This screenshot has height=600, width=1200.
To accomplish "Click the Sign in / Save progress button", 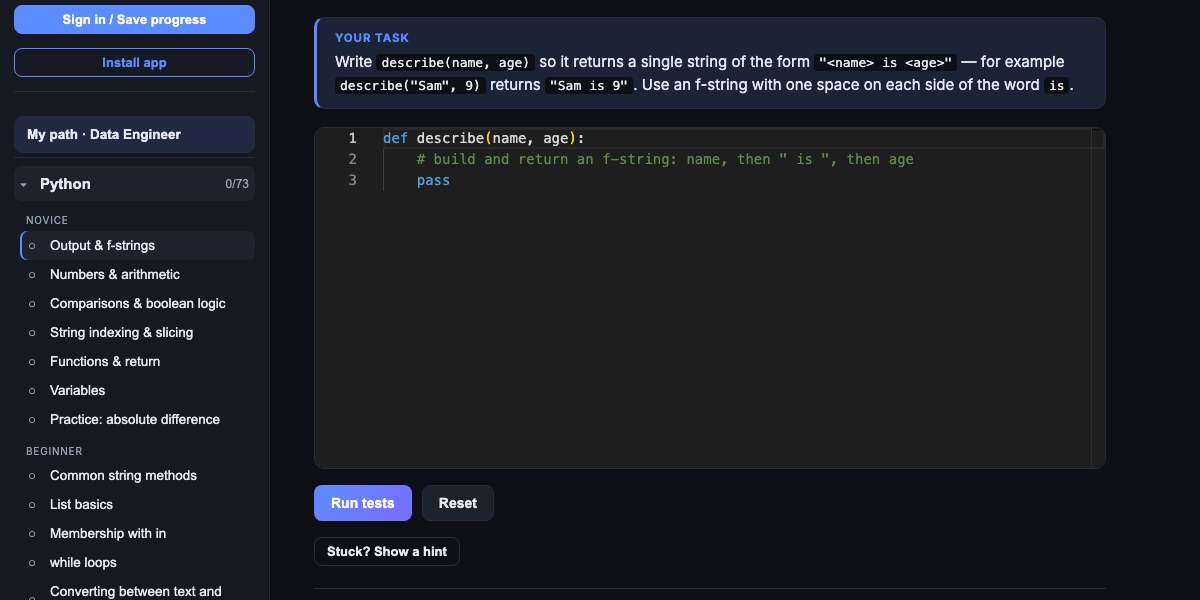I will [134, 19].
